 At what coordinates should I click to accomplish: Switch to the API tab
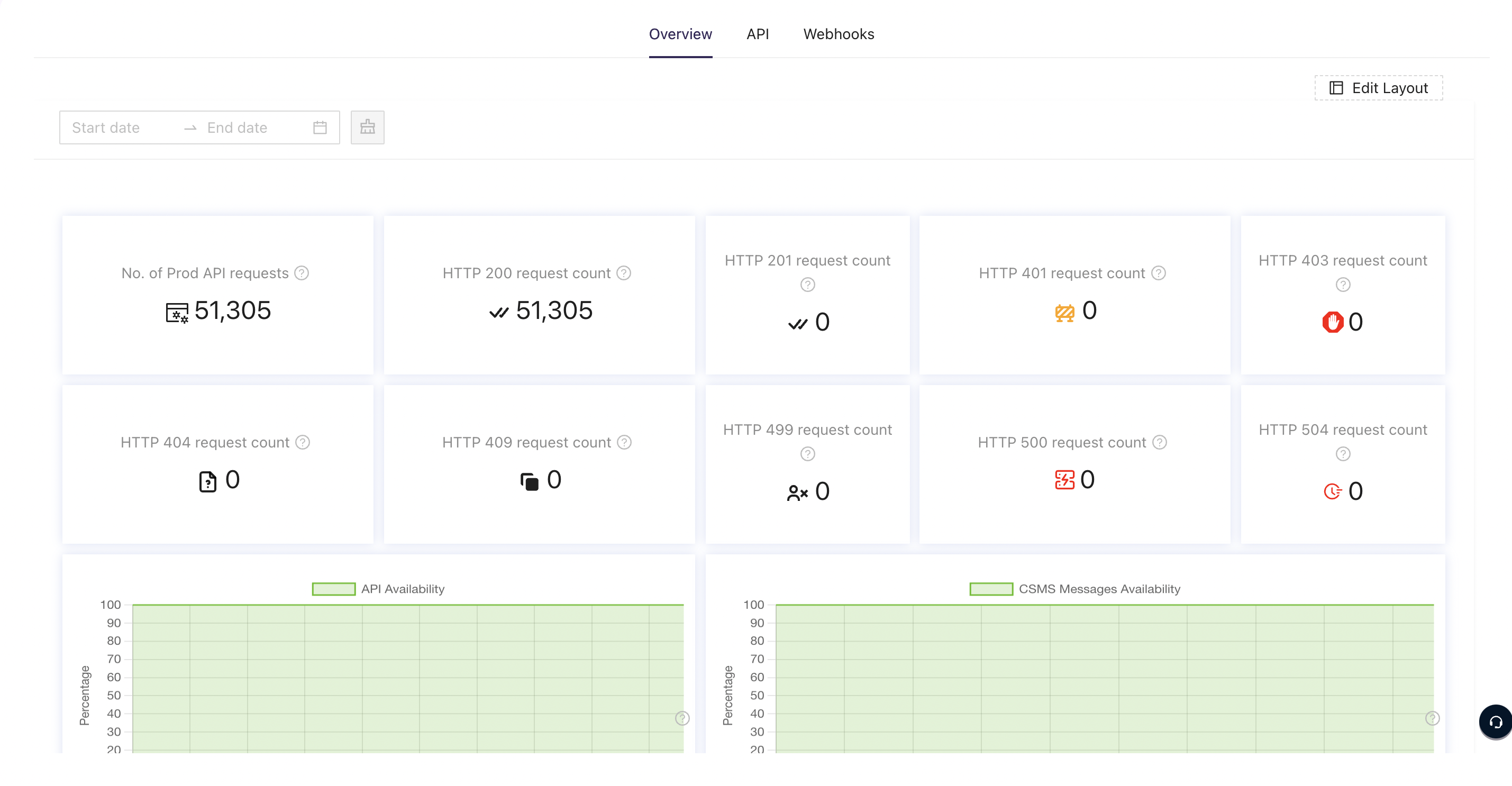(x=757, y=34)
